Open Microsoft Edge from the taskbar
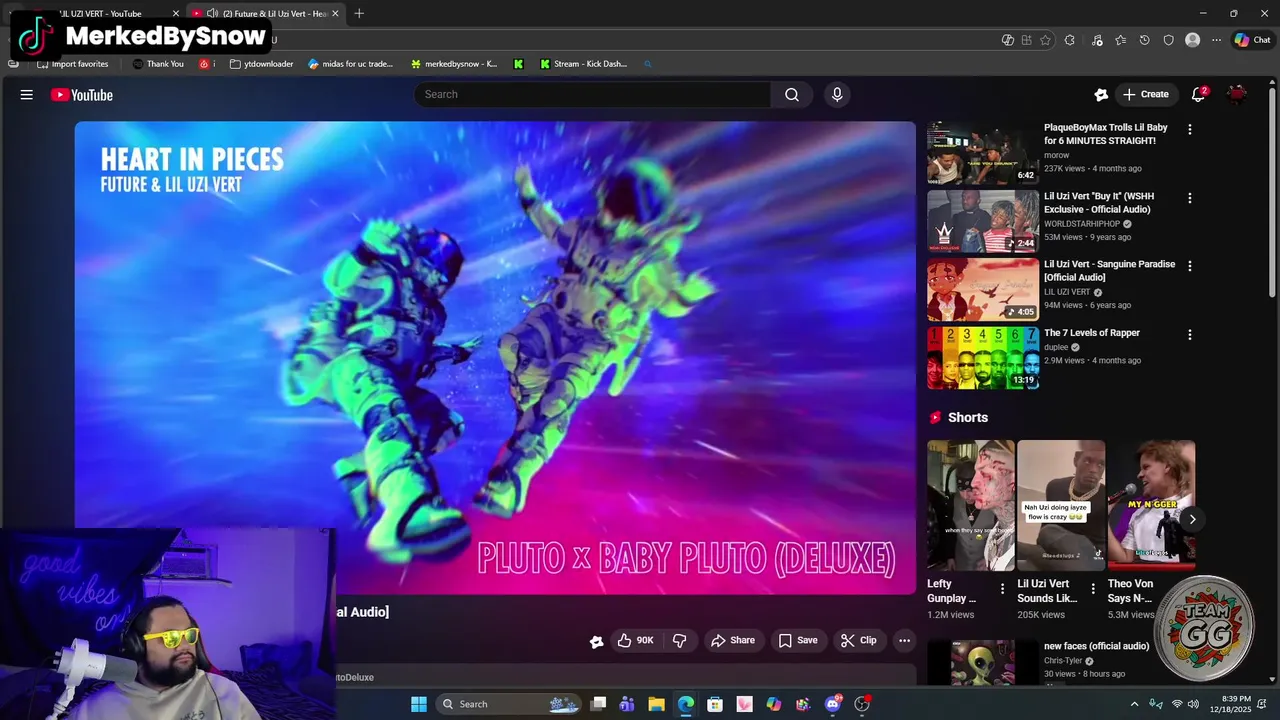1280x720 pixels. [685, 704]
